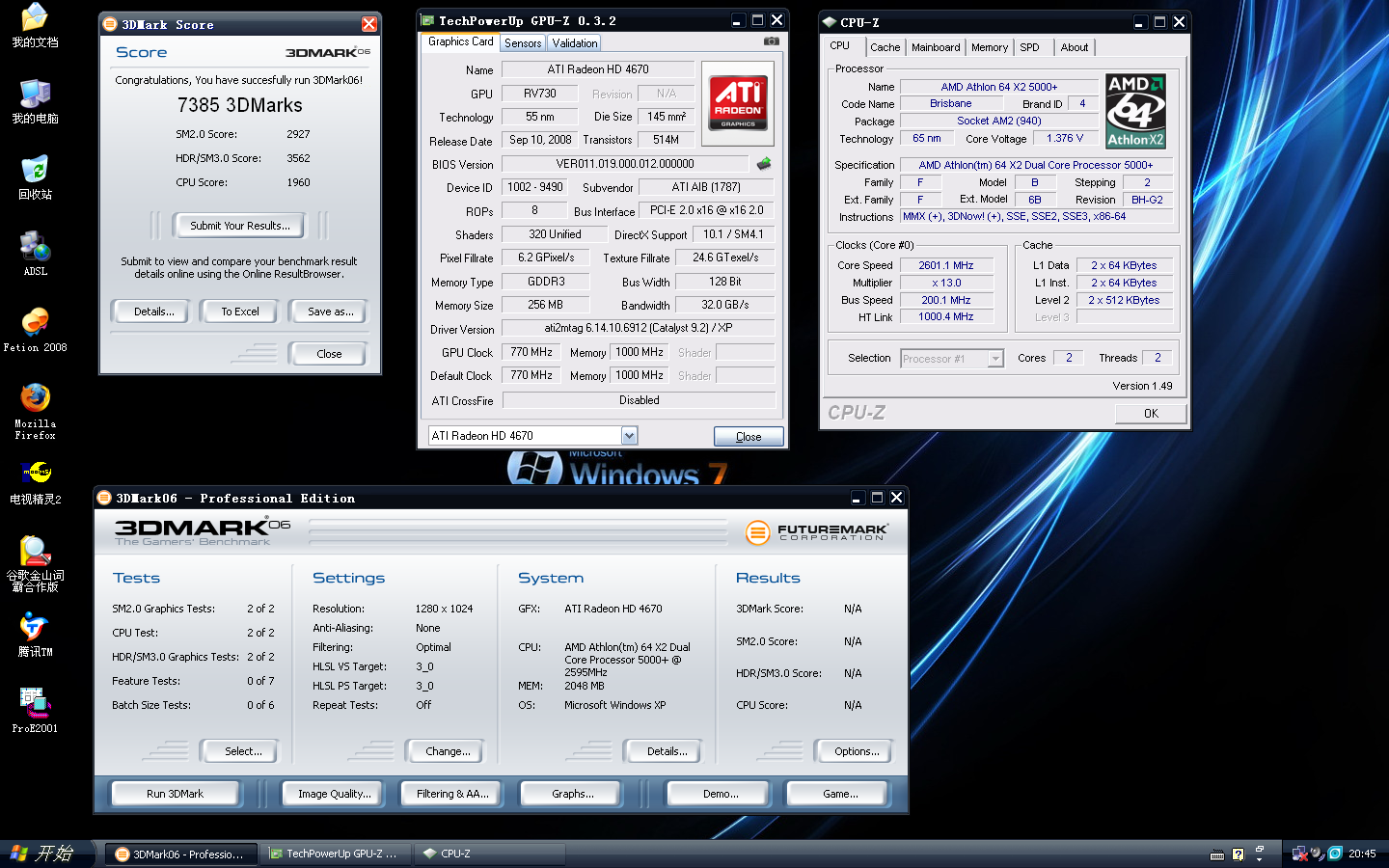Image resolution: width=1389 pixels, height=868 pixels.
Task: Switch to the SPD tab in CPU-Z
Action: click(x=1030, y=47)
